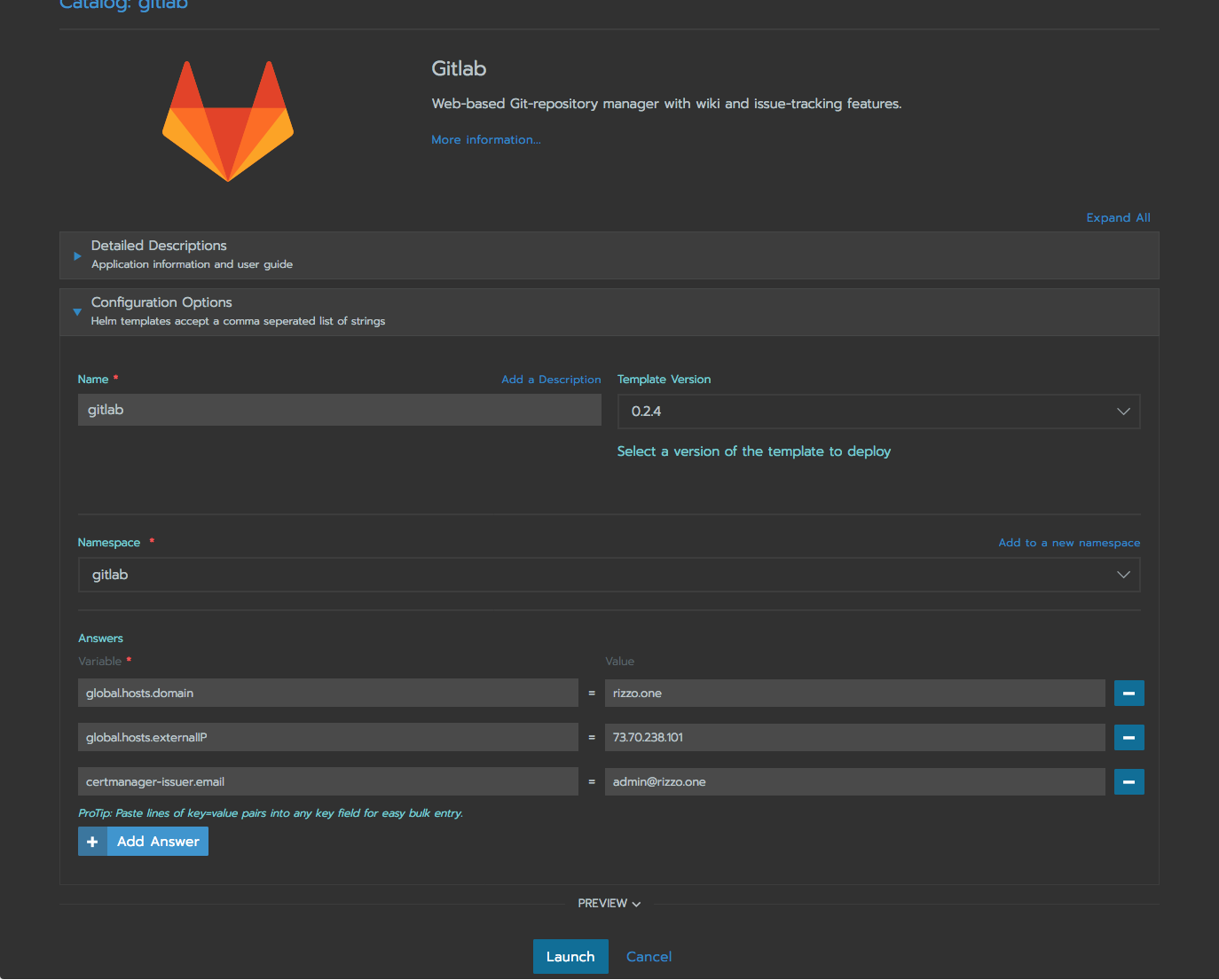Viewport: 1219px width, 980px height.
Task: Click the Gitlab title text
Action: [x=459, y=68]
